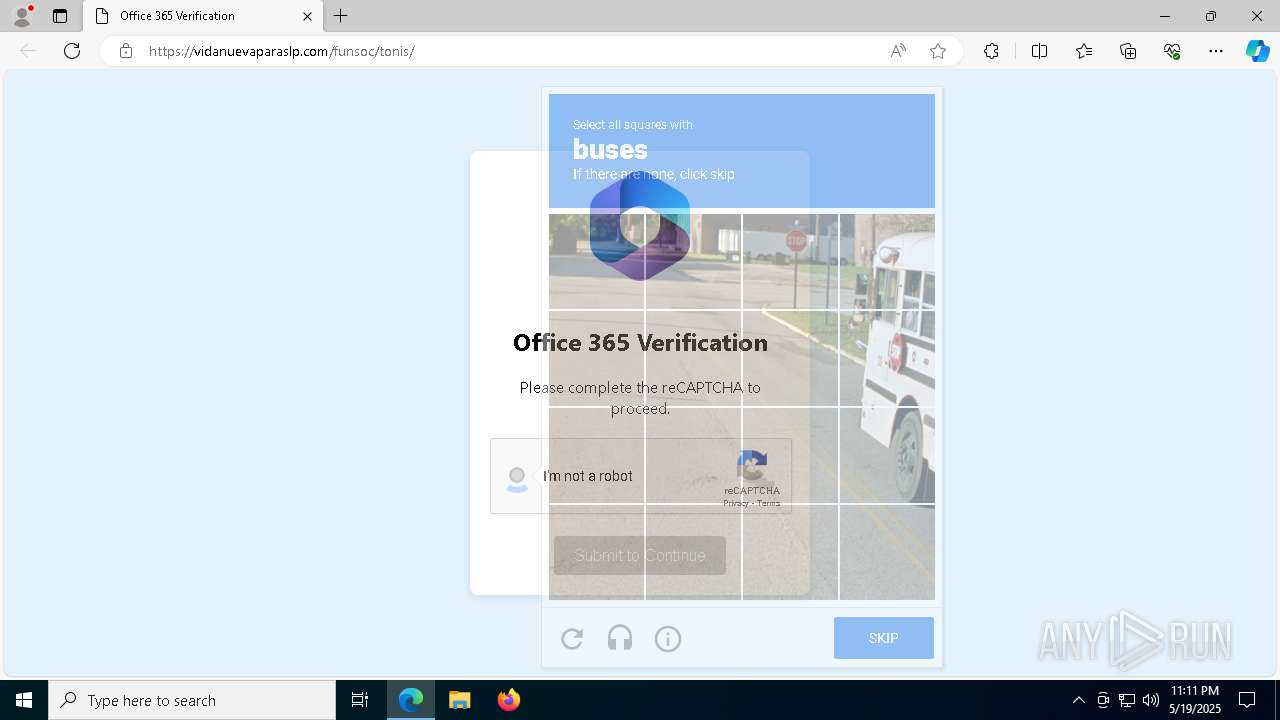The height and width of the screenshot is (720, 1280).
Task: Add page to favorites star icon
Action: coord(938,51)
